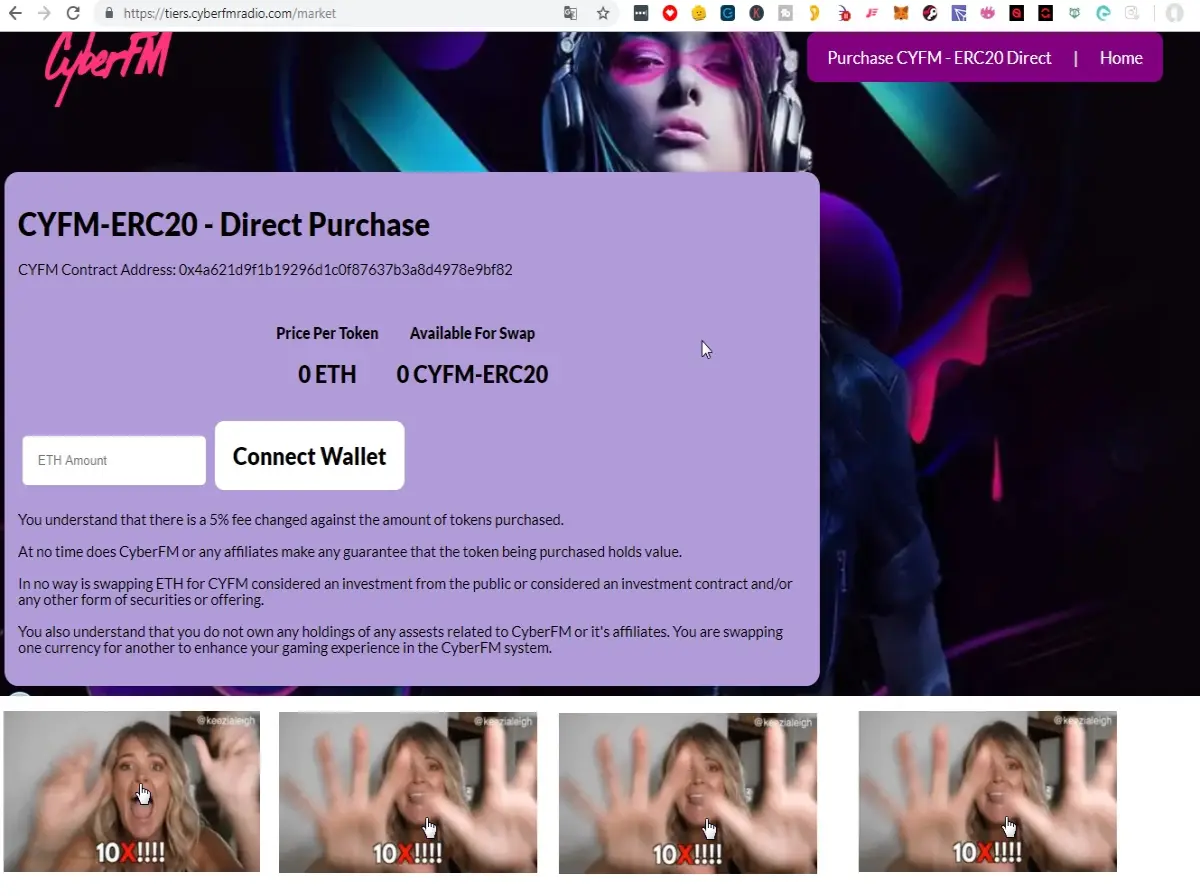Open the blue G extension icon
The image size is (1200, 896).
(728, 13)
